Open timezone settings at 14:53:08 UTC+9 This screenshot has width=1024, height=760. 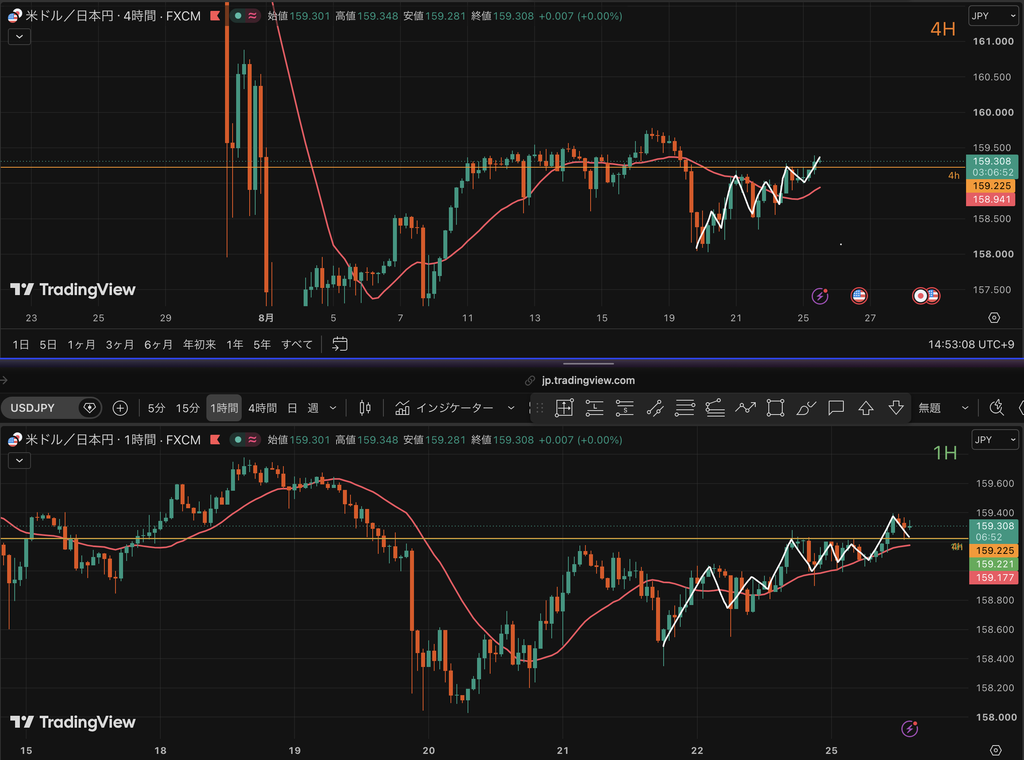point(971,344)
